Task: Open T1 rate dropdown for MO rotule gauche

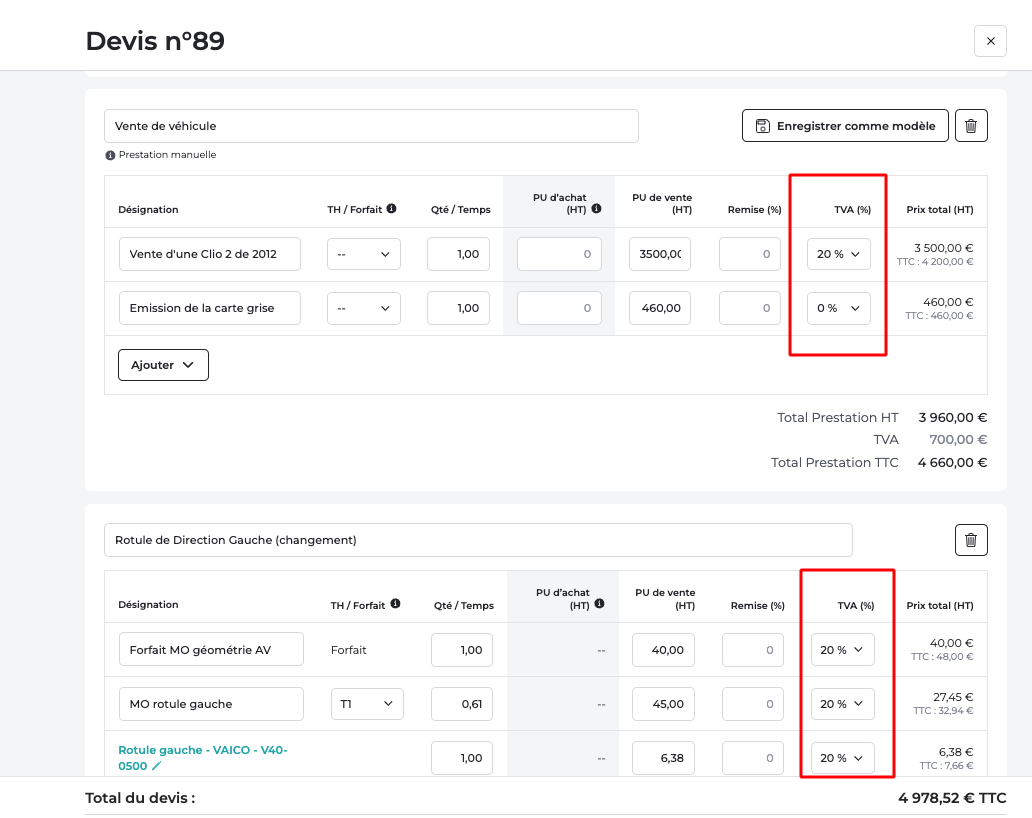Action: [367, 704]
